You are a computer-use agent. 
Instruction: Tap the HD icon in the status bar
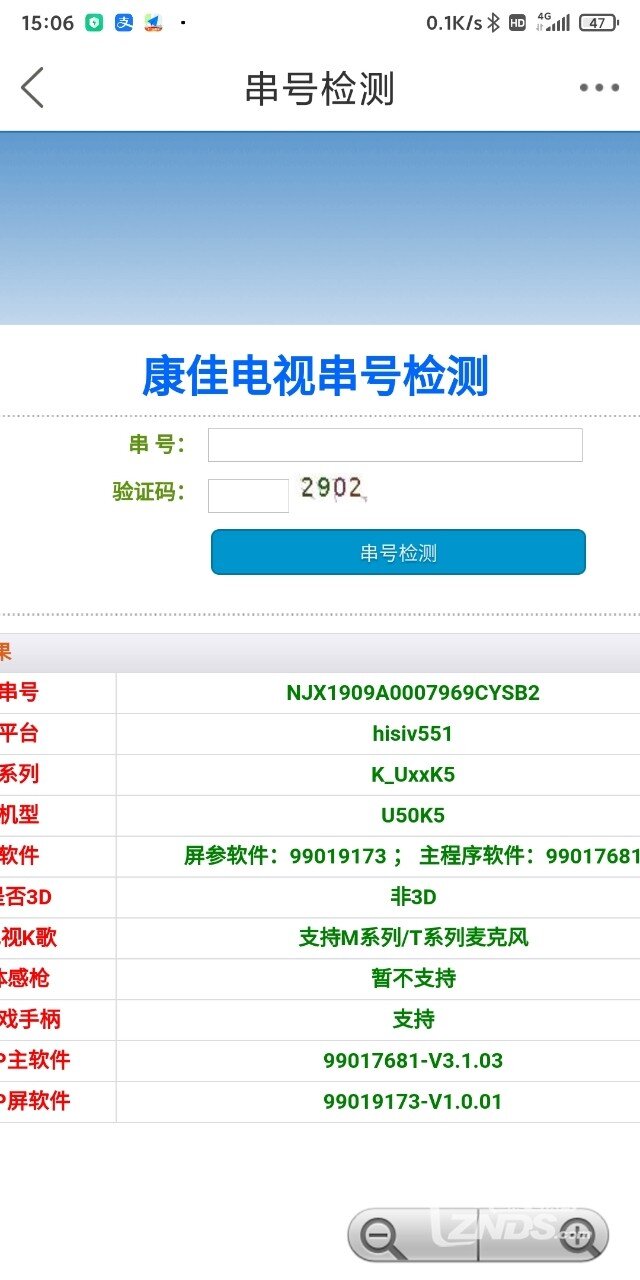[x=517, y=23]
